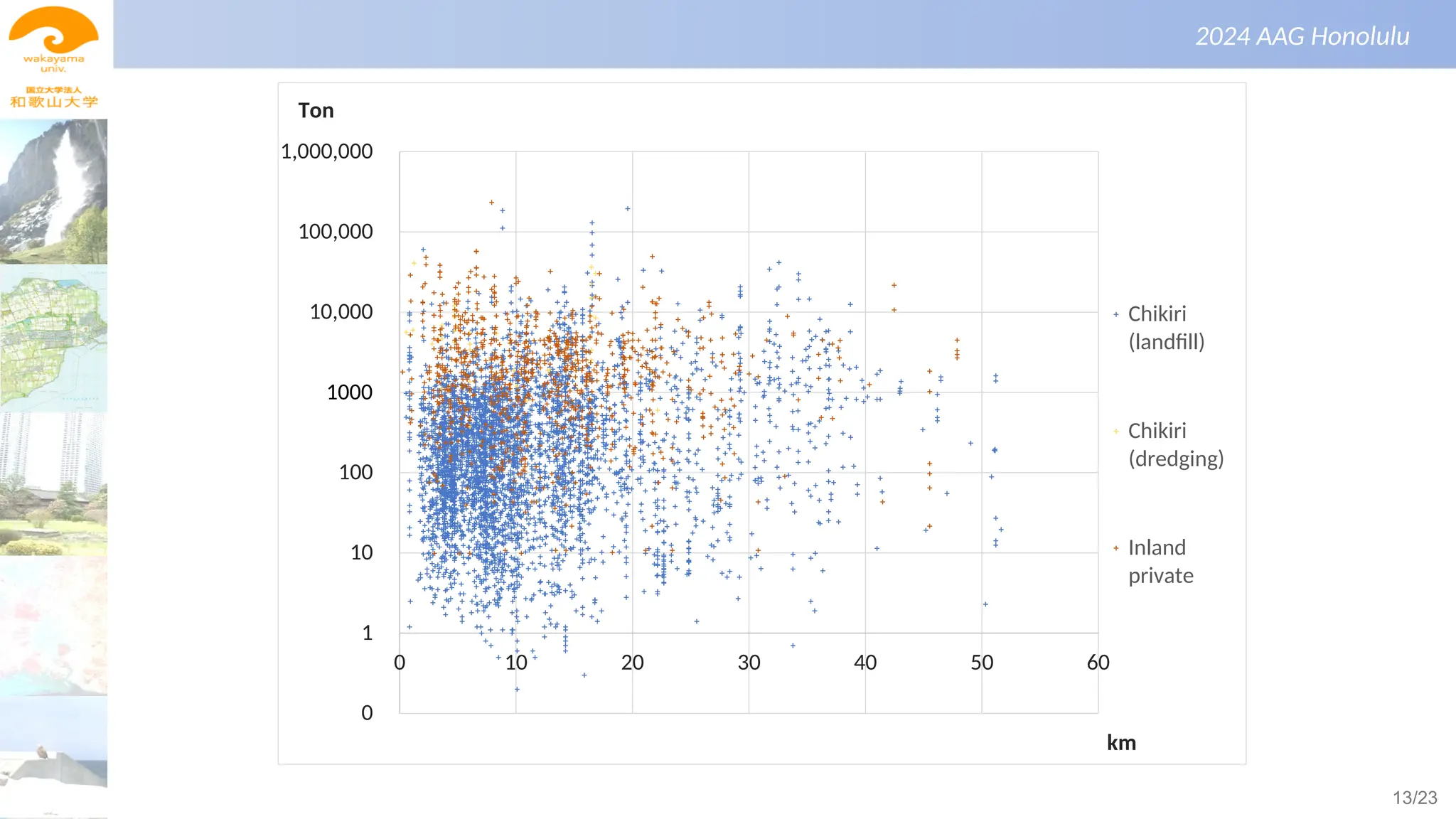Click the yellow dredging legend marker

(1116, 431)
